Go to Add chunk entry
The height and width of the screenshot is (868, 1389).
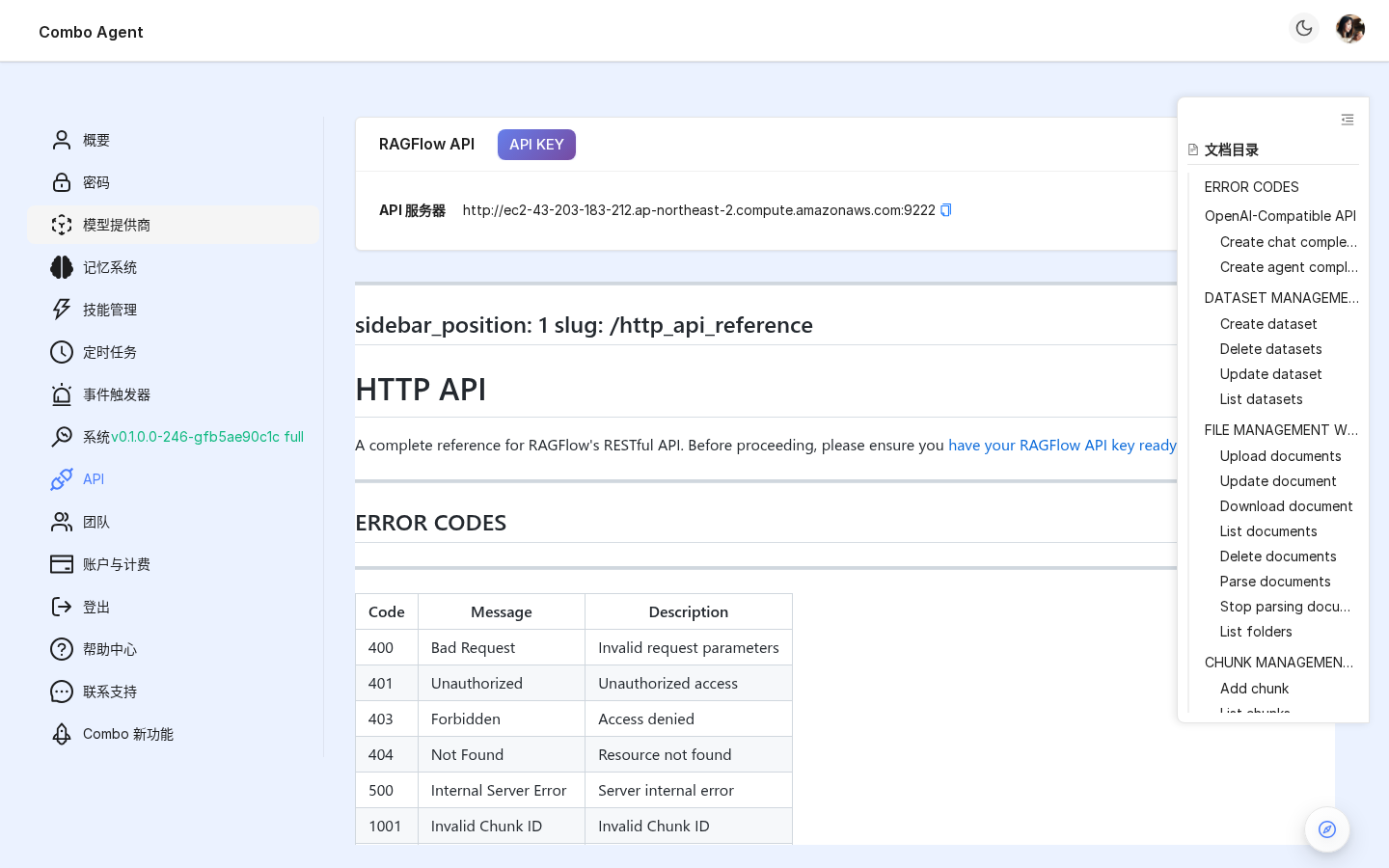tap(1254, 689)
